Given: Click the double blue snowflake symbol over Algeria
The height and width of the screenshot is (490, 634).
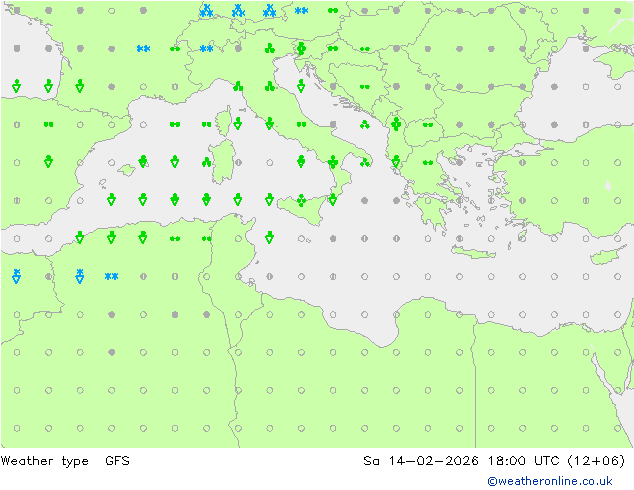Looking at the screenshot, I should [112, 276].
